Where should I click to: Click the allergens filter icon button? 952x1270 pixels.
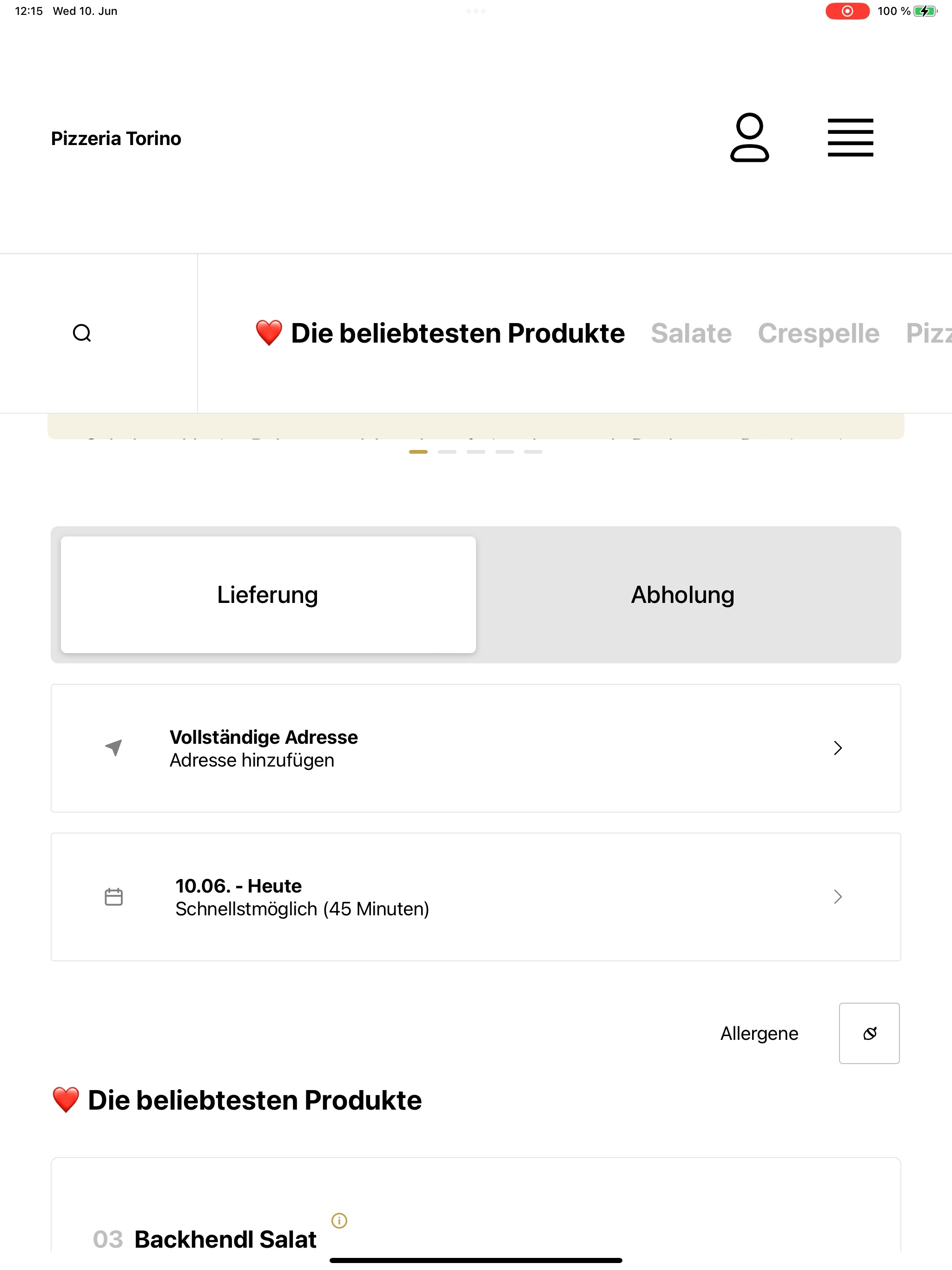(869, 1033)
